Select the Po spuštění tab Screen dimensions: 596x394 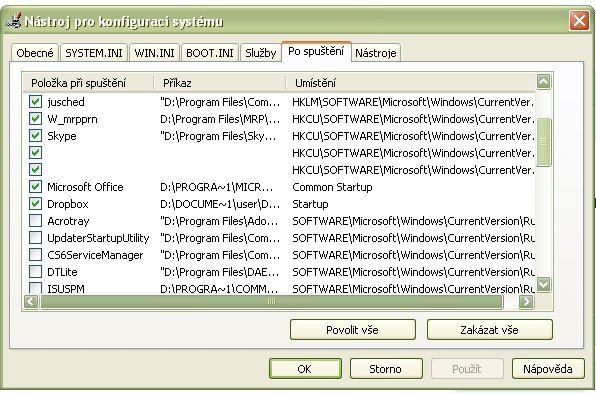point(316,51)
